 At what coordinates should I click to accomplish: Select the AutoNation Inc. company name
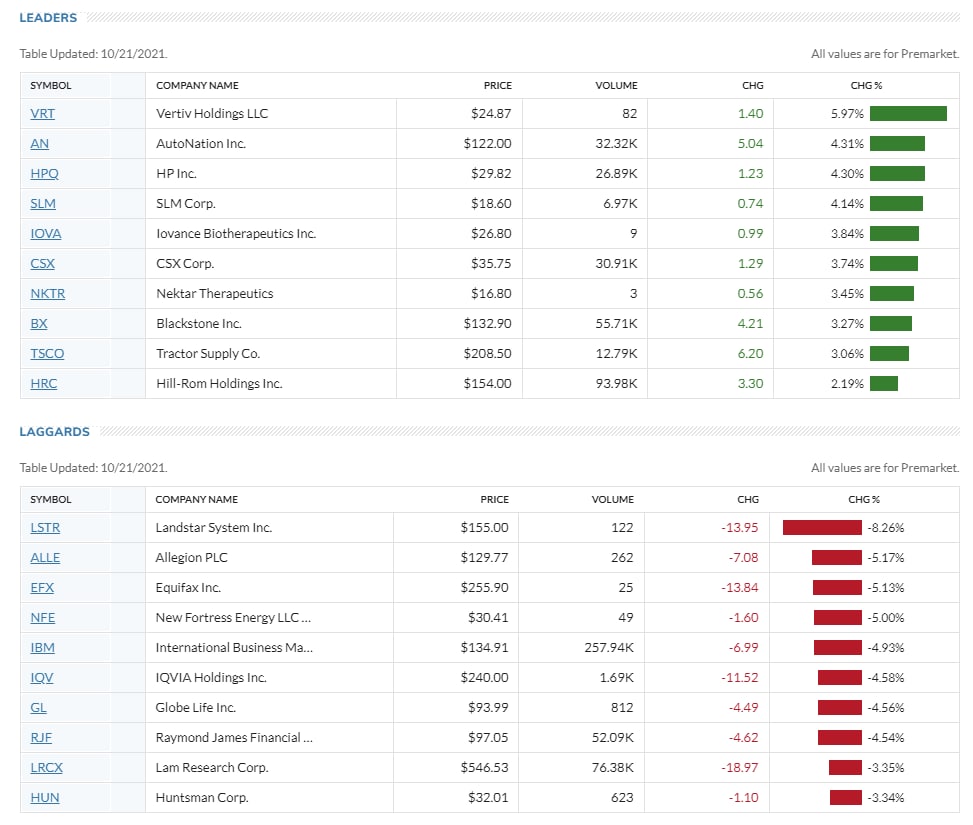(x=200, y=143)
